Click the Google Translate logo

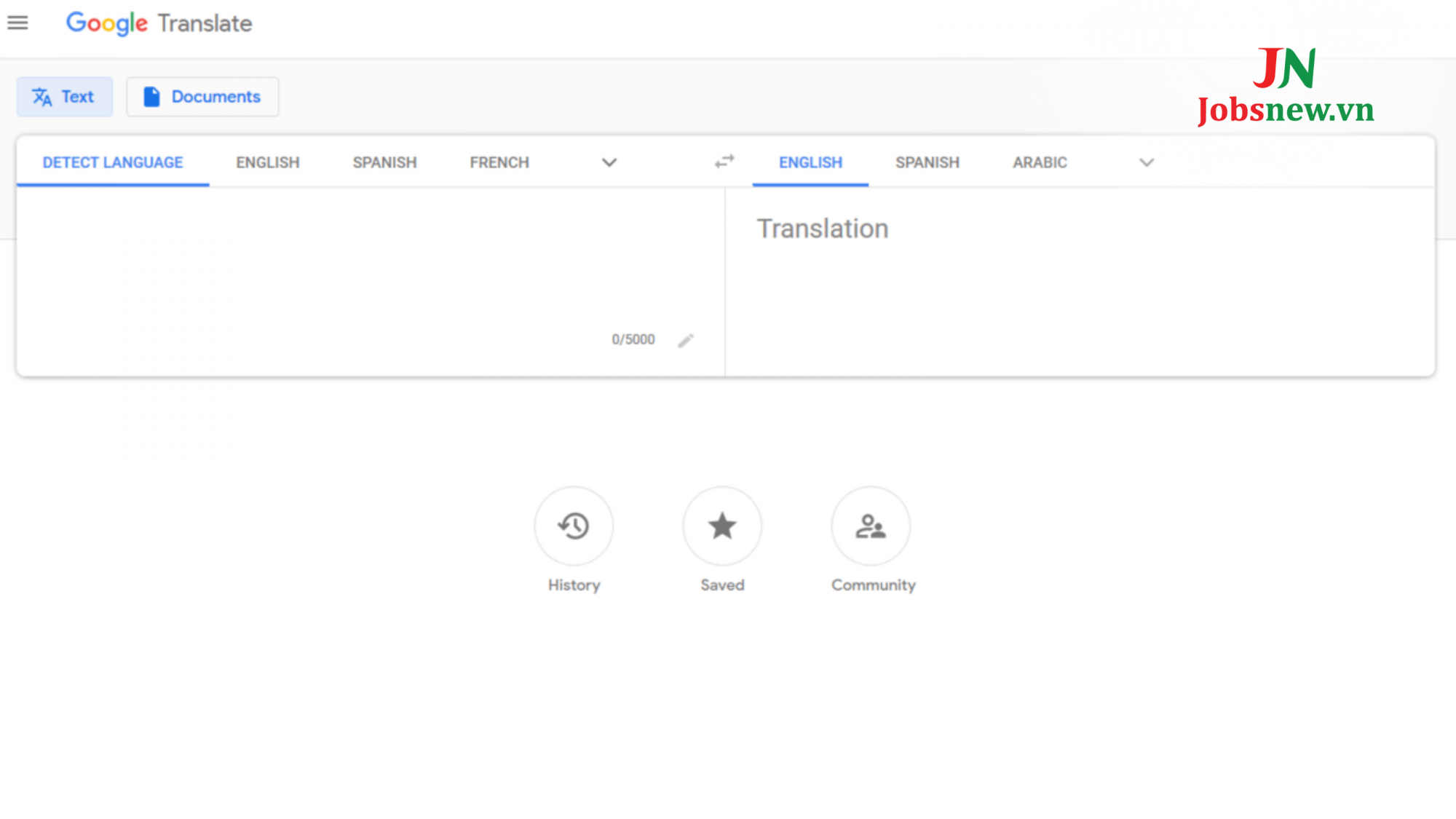(159, 23)
